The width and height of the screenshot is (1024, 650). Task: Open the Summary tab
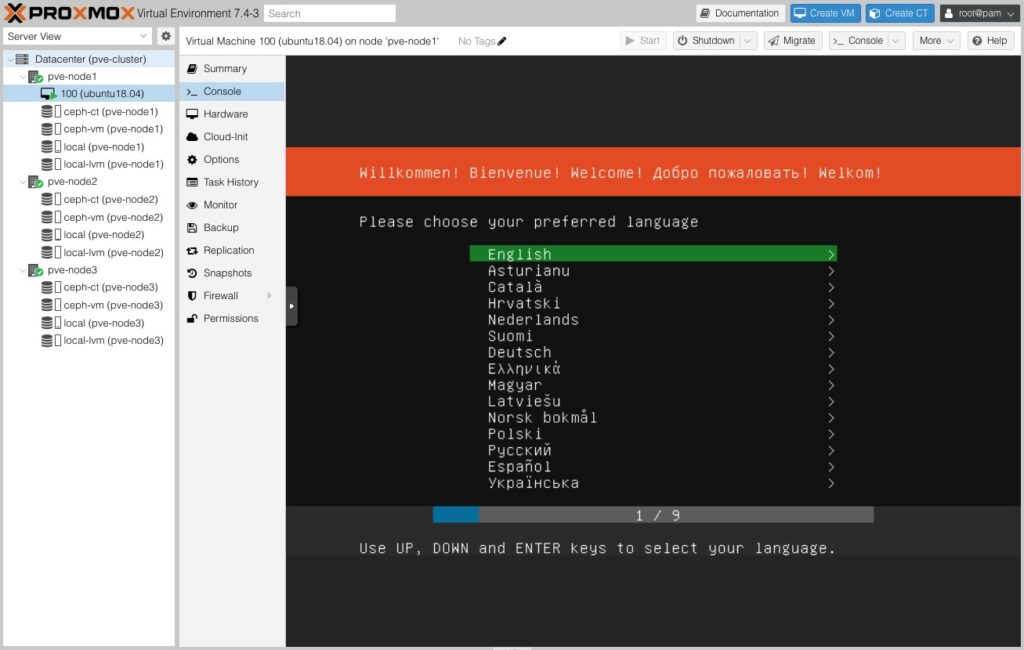coord(232,69)
